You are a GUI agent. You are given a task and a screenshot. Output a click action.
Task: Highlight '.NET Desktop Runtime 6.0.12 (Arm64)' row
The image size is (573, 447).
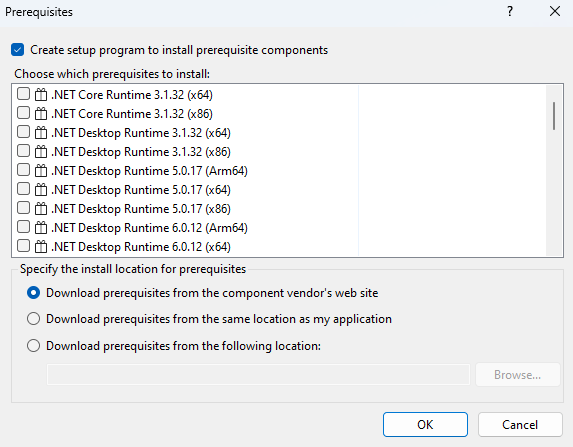coord(149,228)
